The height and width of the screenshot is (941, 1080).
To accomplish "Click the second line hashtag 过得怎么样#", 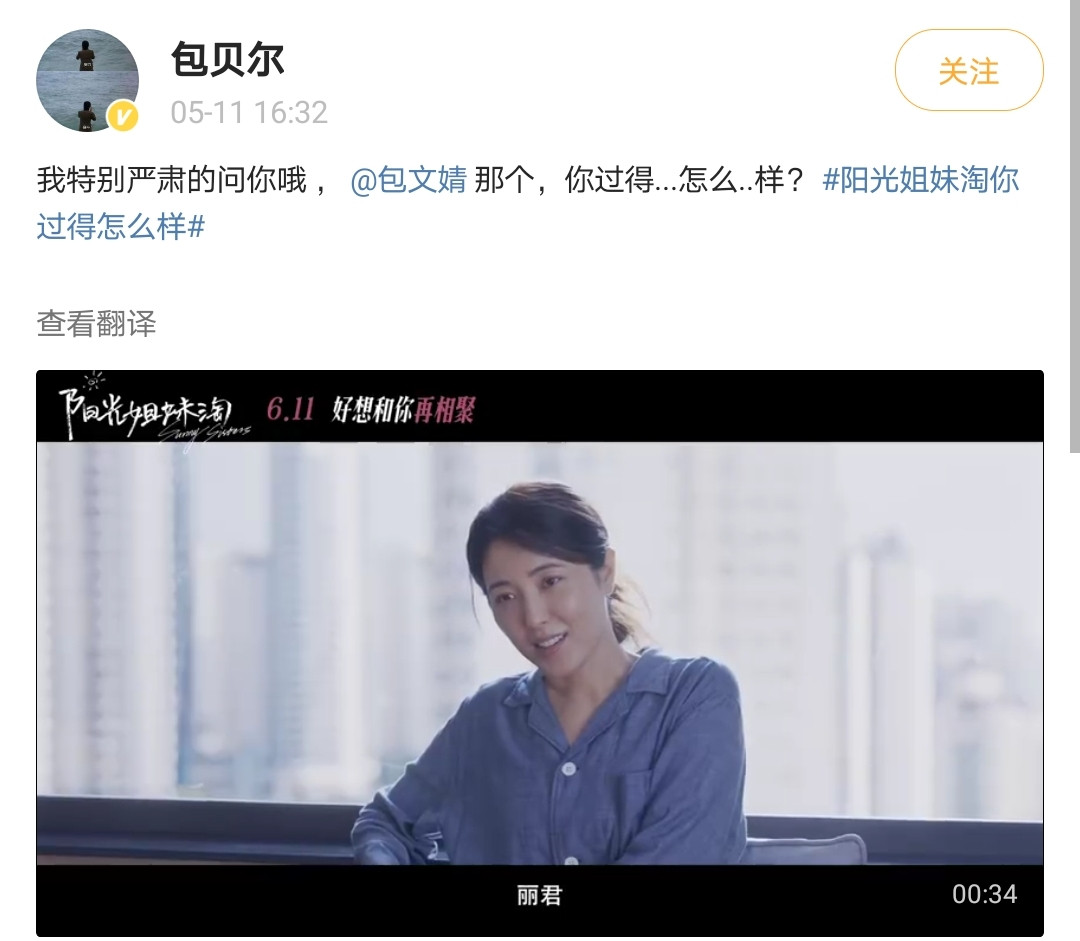I will click(121, 226).
